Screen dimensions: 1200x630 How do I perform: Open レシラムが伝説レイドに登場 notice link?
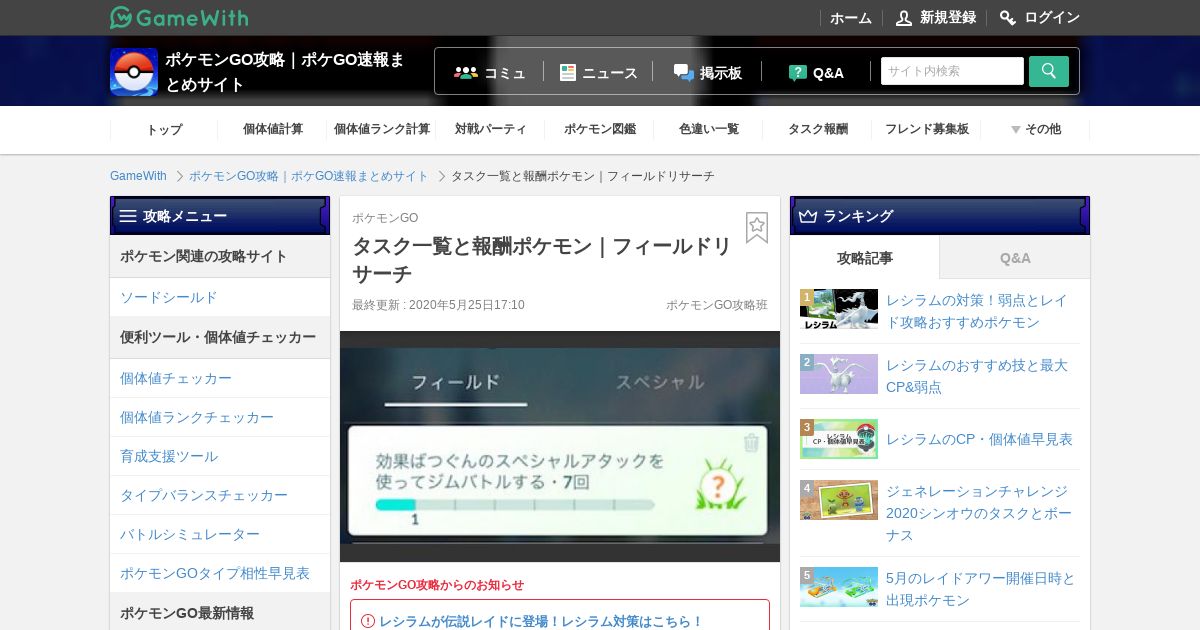541,621
